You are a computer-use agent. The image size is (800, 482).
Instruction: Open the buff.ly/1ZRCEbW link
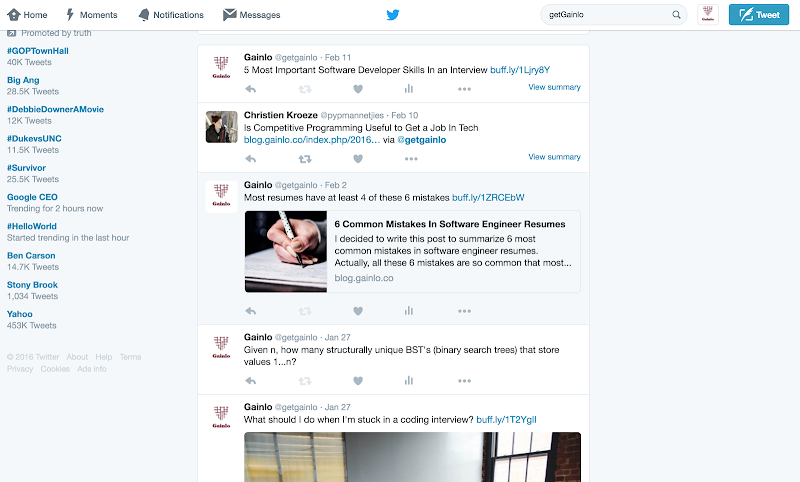[x=488, y=197]
